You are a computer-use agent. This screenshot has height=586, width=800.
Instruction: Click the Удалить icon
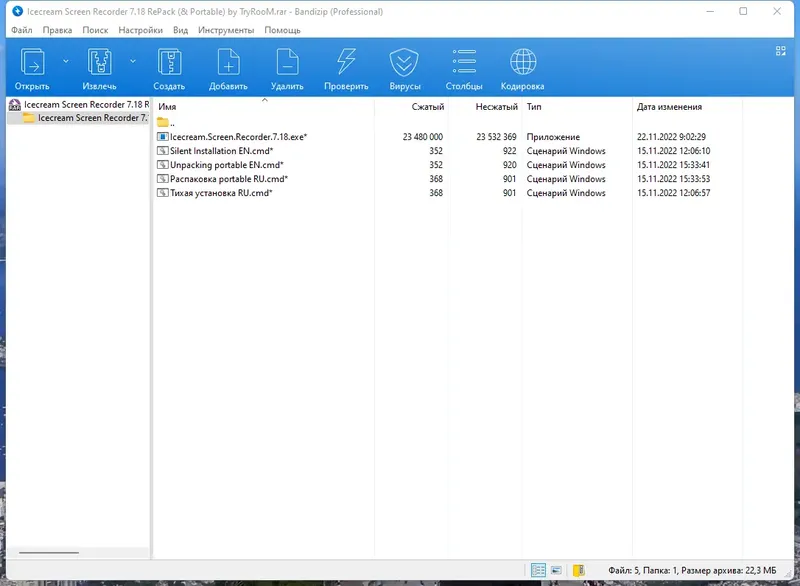(287, 62)
